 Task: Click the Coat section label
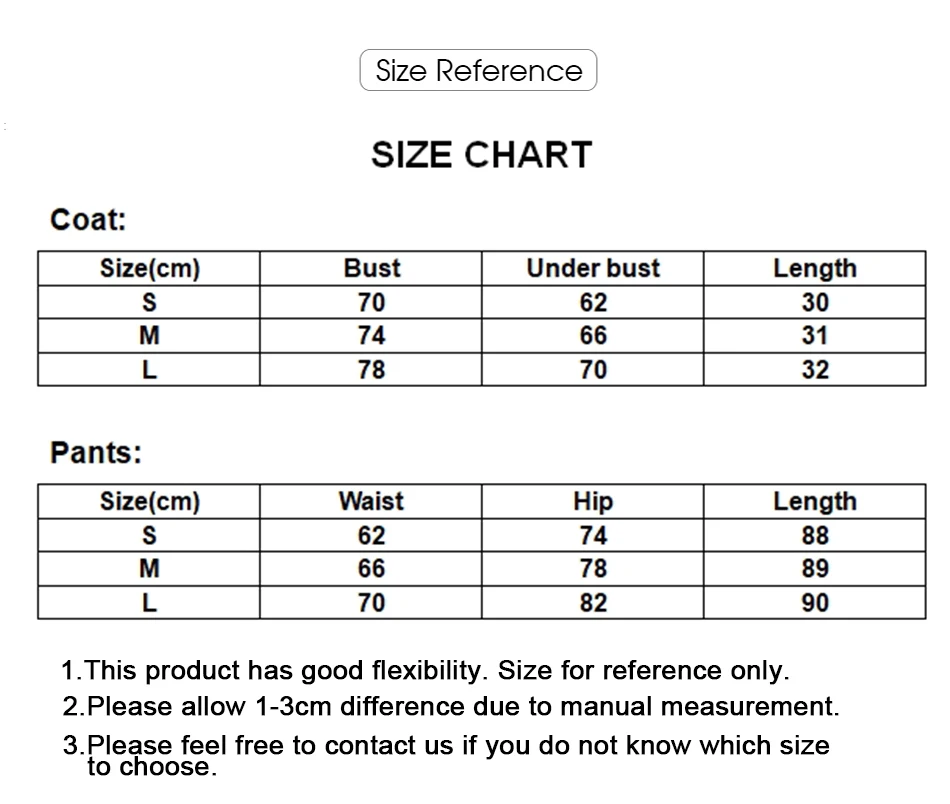(88, 219)
